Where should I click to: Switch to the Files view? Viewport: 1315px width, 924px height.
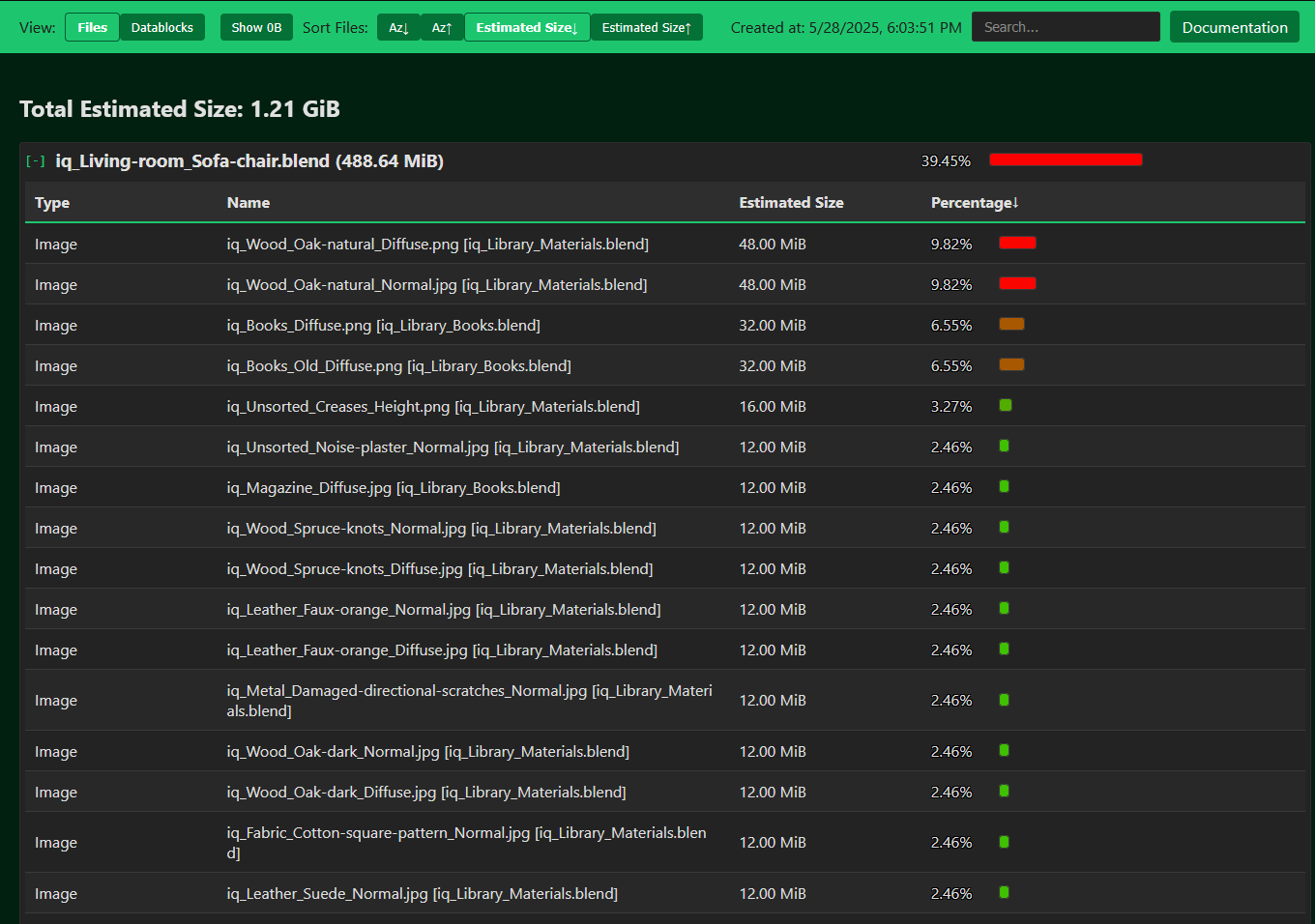tap(92, 27)
